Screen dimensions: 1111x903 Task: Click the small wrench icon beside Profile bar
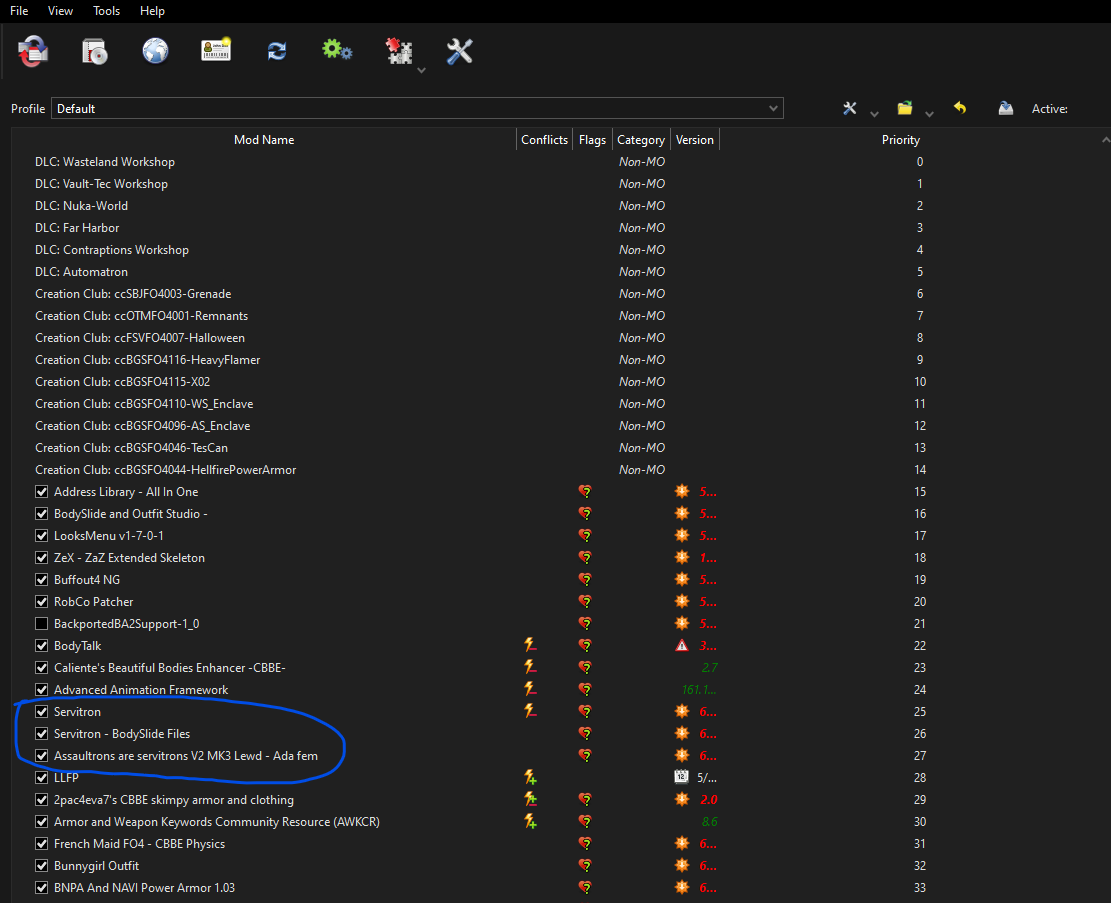point(850,108)
